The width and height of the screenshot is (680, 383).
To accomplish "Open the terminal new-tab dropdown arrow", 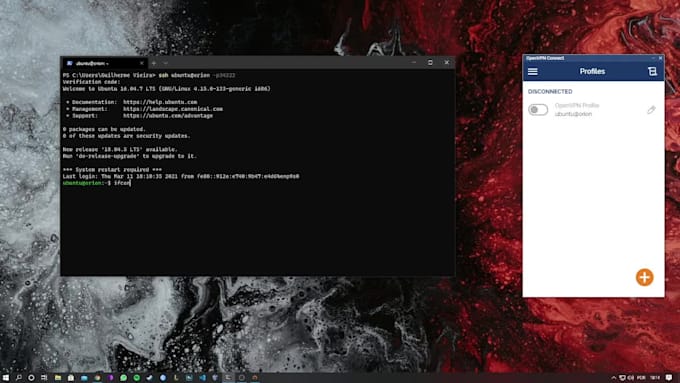I will [166, 63].
